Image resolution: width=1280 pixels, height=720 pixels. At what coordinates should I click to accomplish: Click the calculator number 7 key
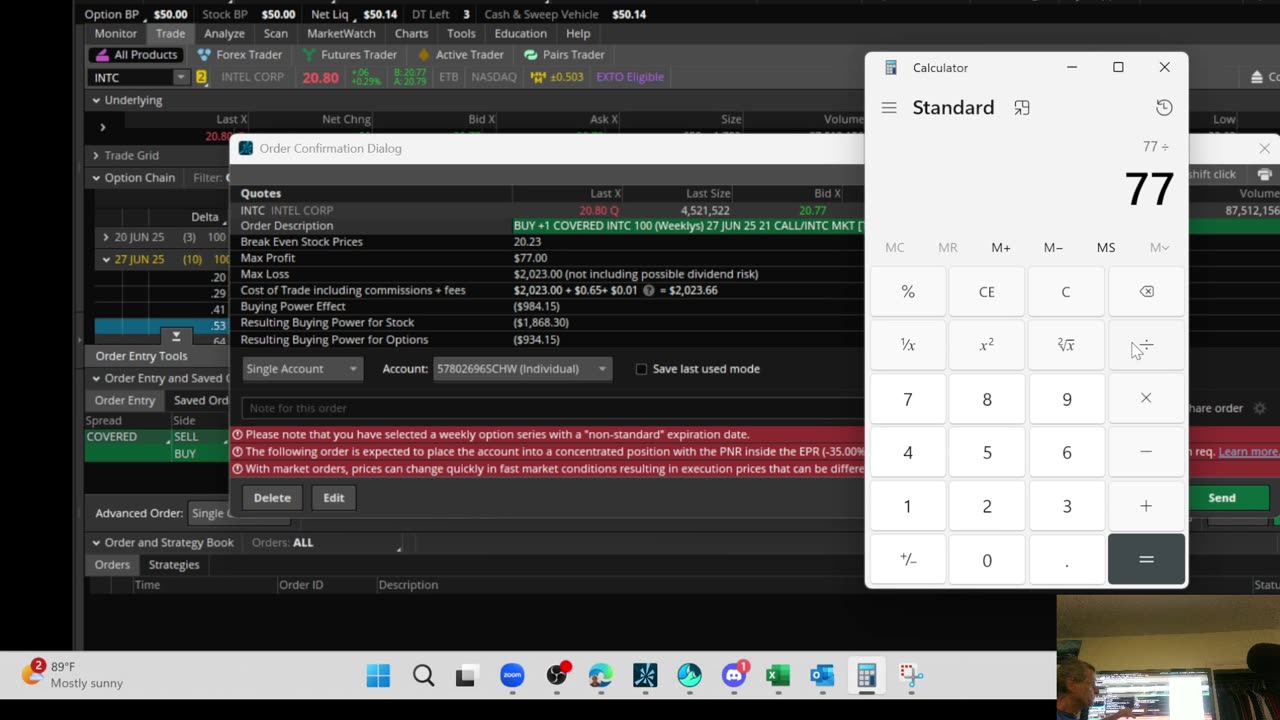coord(908,398)
